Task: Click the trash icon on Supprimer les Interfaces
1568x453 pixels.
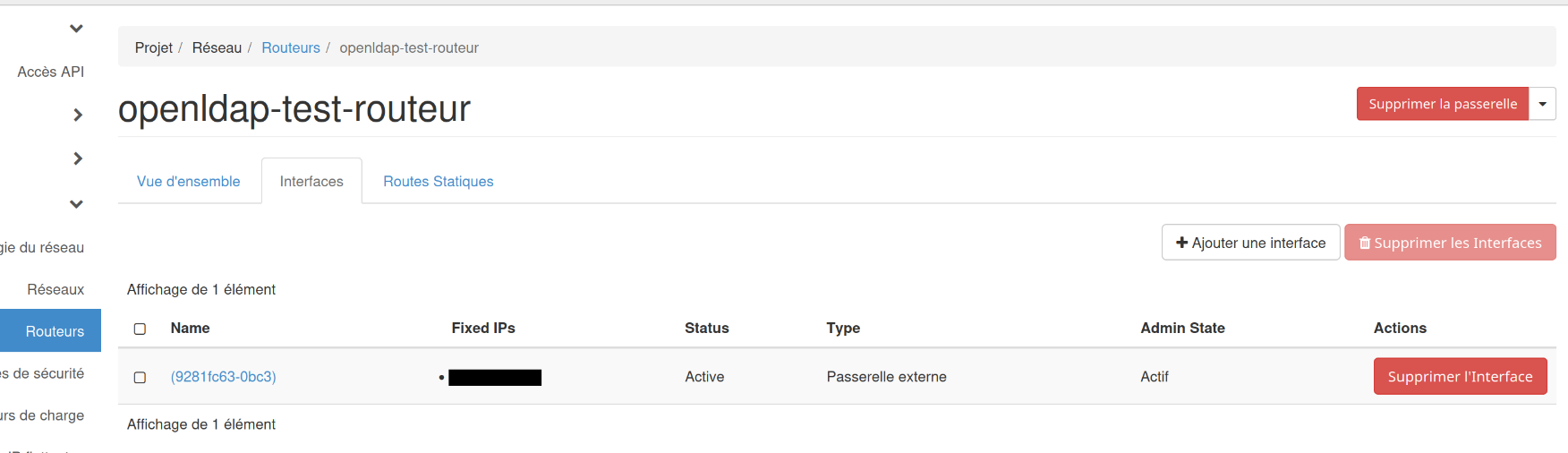Action: [x=1365, y=243]
